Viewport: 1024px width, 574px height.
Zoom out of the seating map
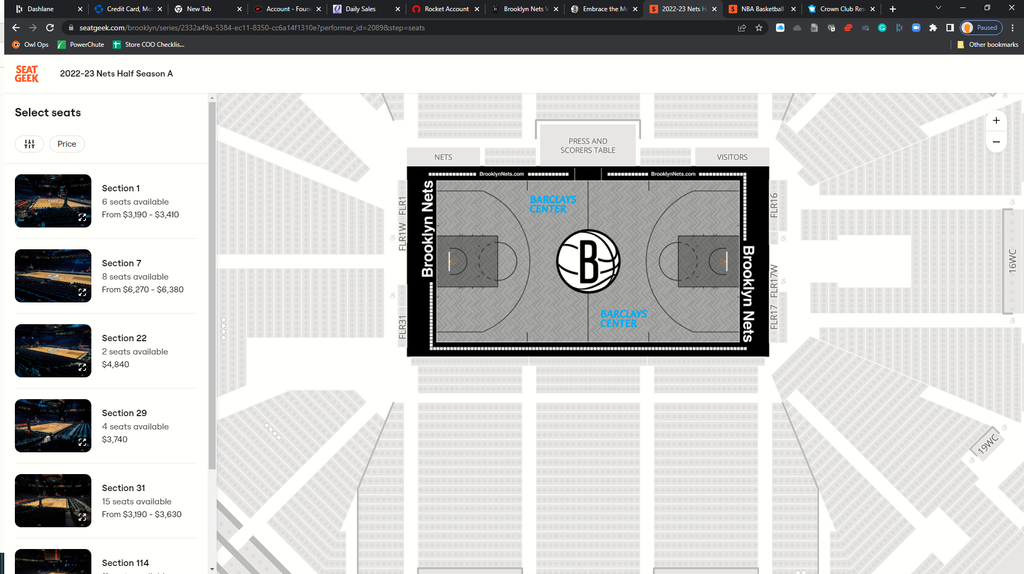tap(996, 143)
